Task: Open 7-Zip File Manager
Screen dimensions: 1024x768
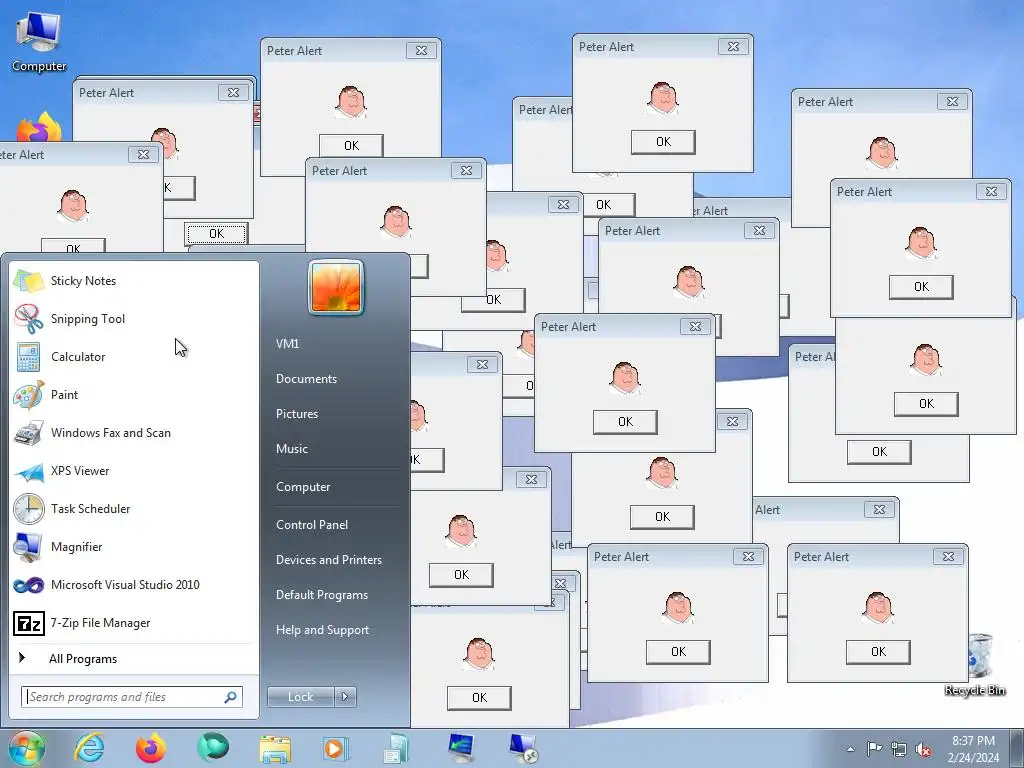Action: (134, 622)
